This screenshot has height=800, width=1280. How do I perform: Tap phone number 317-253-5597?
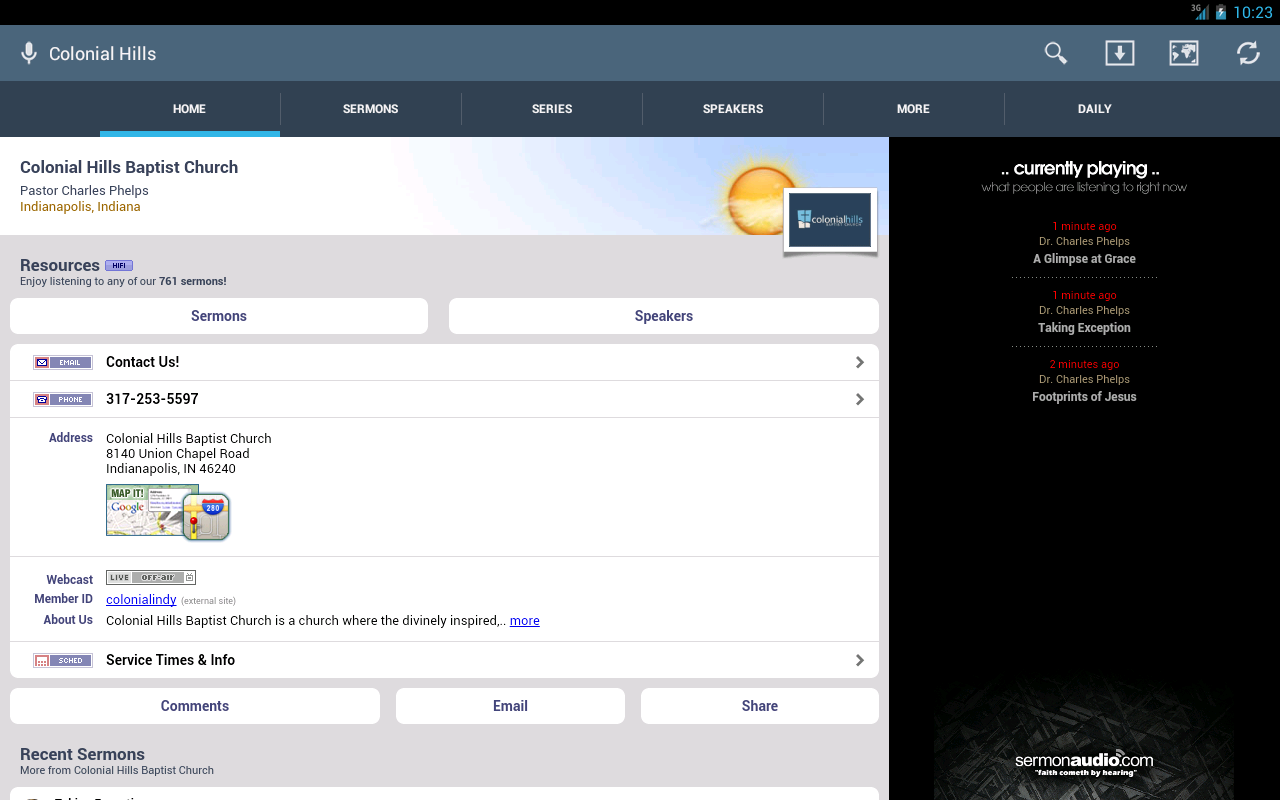click(152, 399)
